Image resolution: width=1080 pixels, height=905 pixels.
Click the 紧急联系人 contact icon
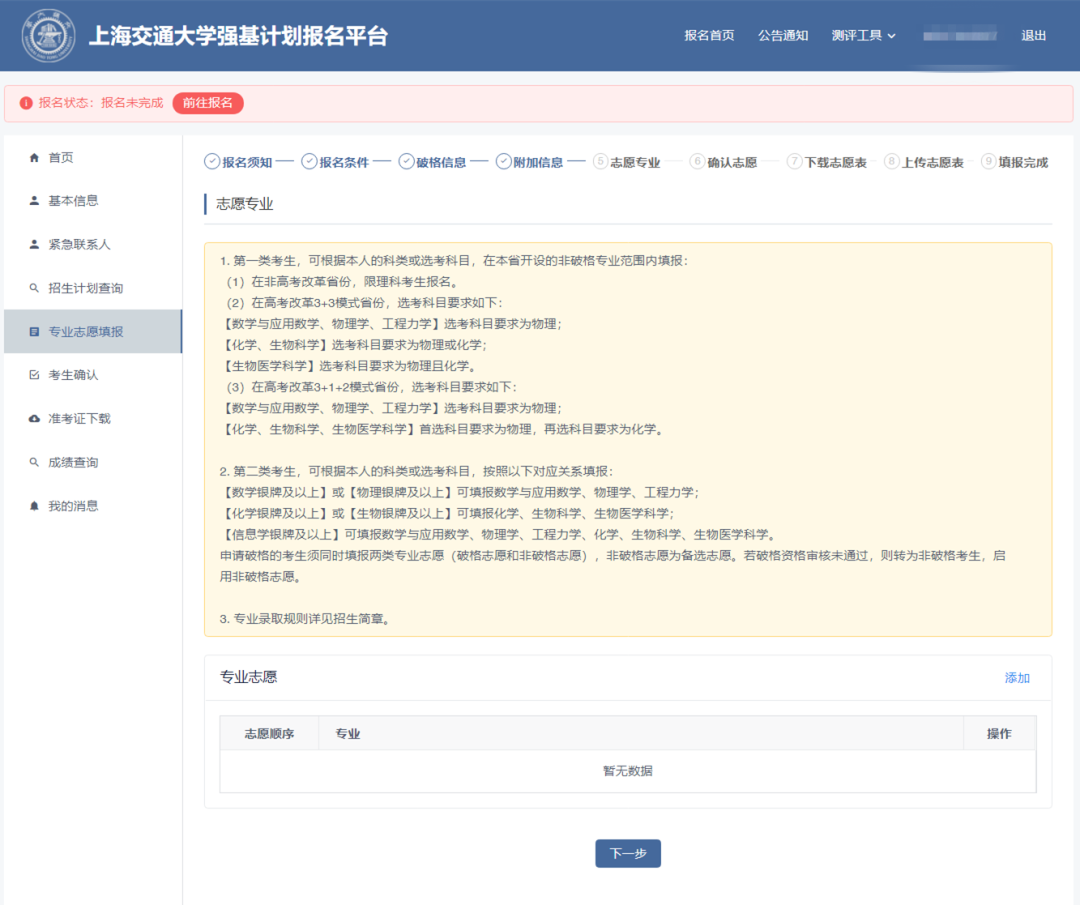click(35, 244)
